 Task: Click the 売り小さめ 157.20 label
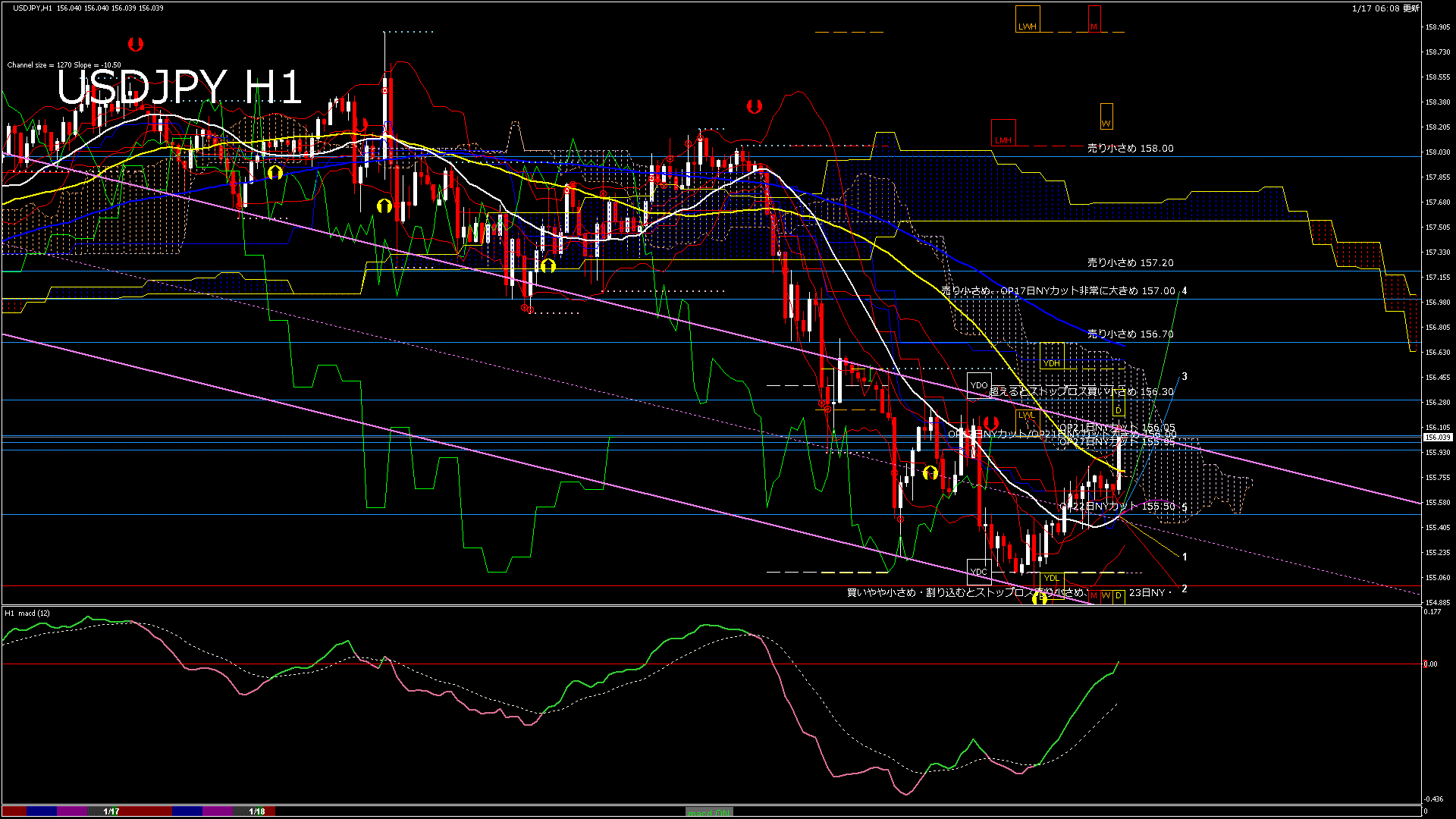(1131, 263)
